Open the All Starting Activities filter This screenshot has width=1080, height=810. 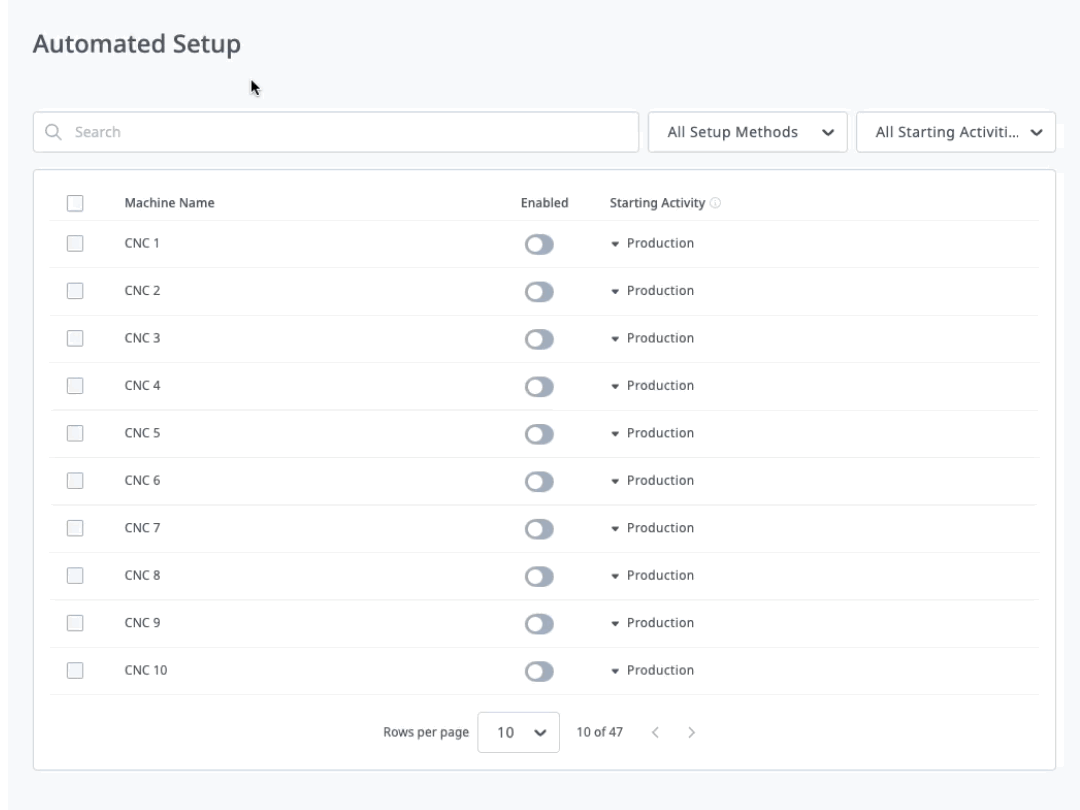[954, 131]
